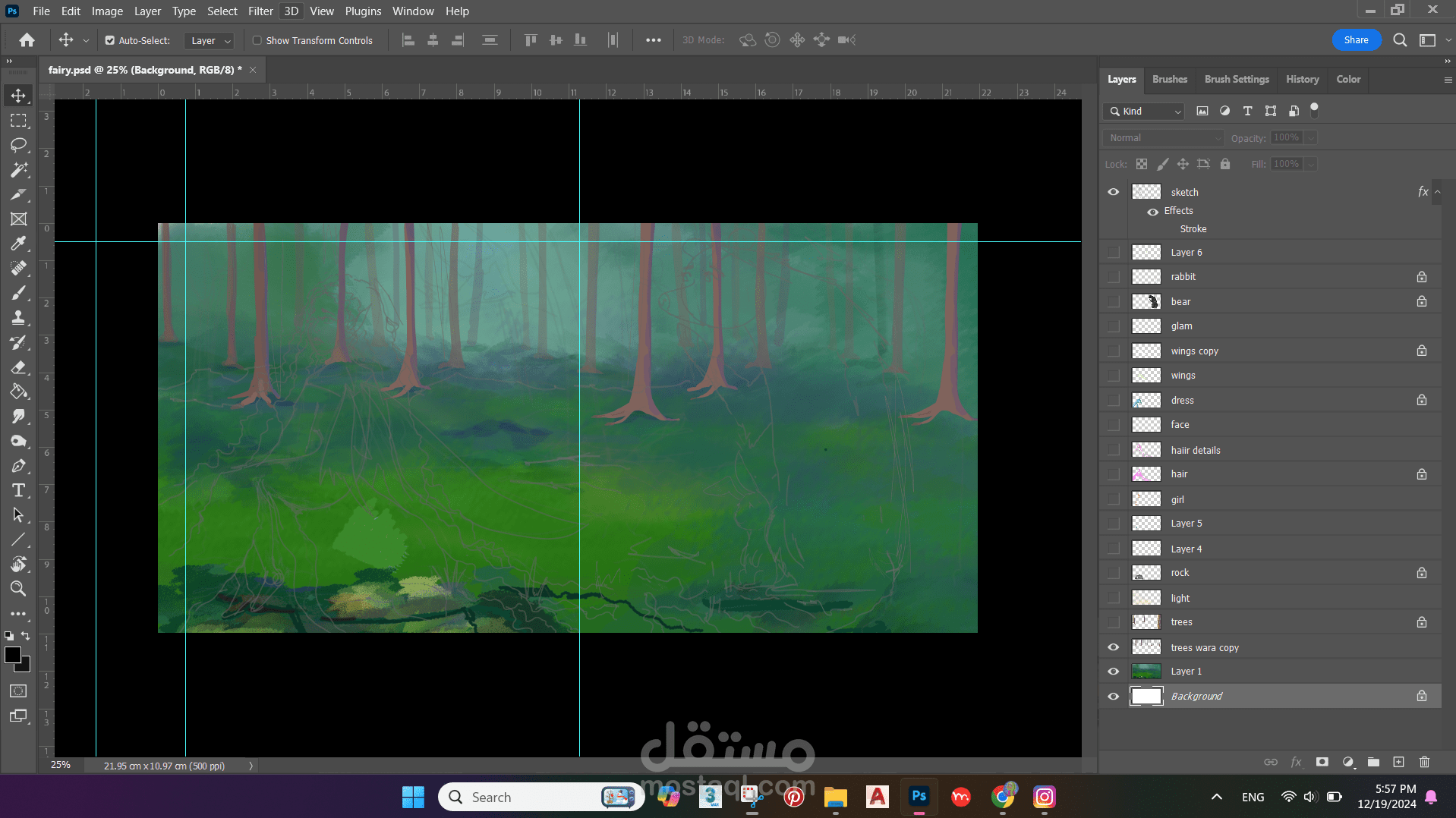The image size is (1456, 818).
Task: Select the Zoom tool
Action: tap(18, 589)
